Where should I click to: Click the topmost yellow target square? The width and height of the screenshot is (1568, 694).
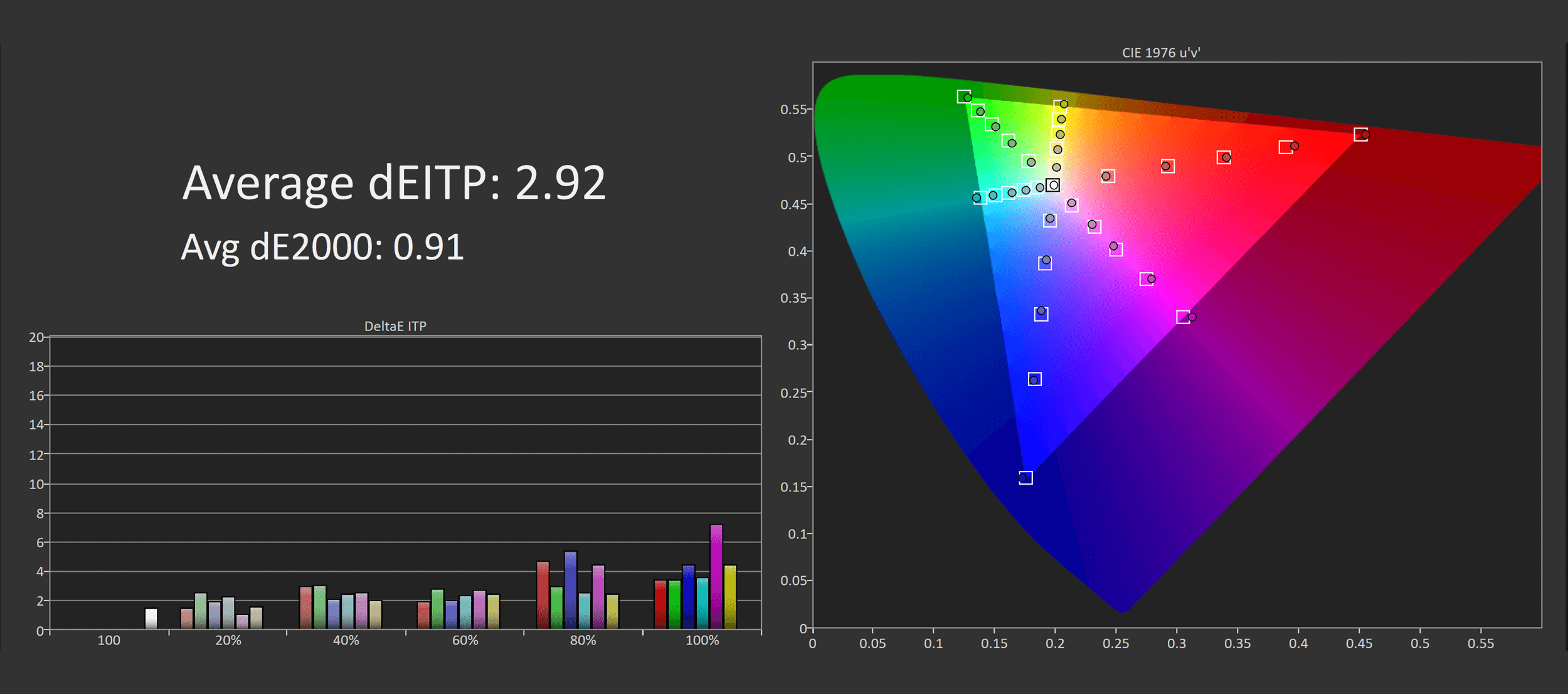click(1060, 106)
